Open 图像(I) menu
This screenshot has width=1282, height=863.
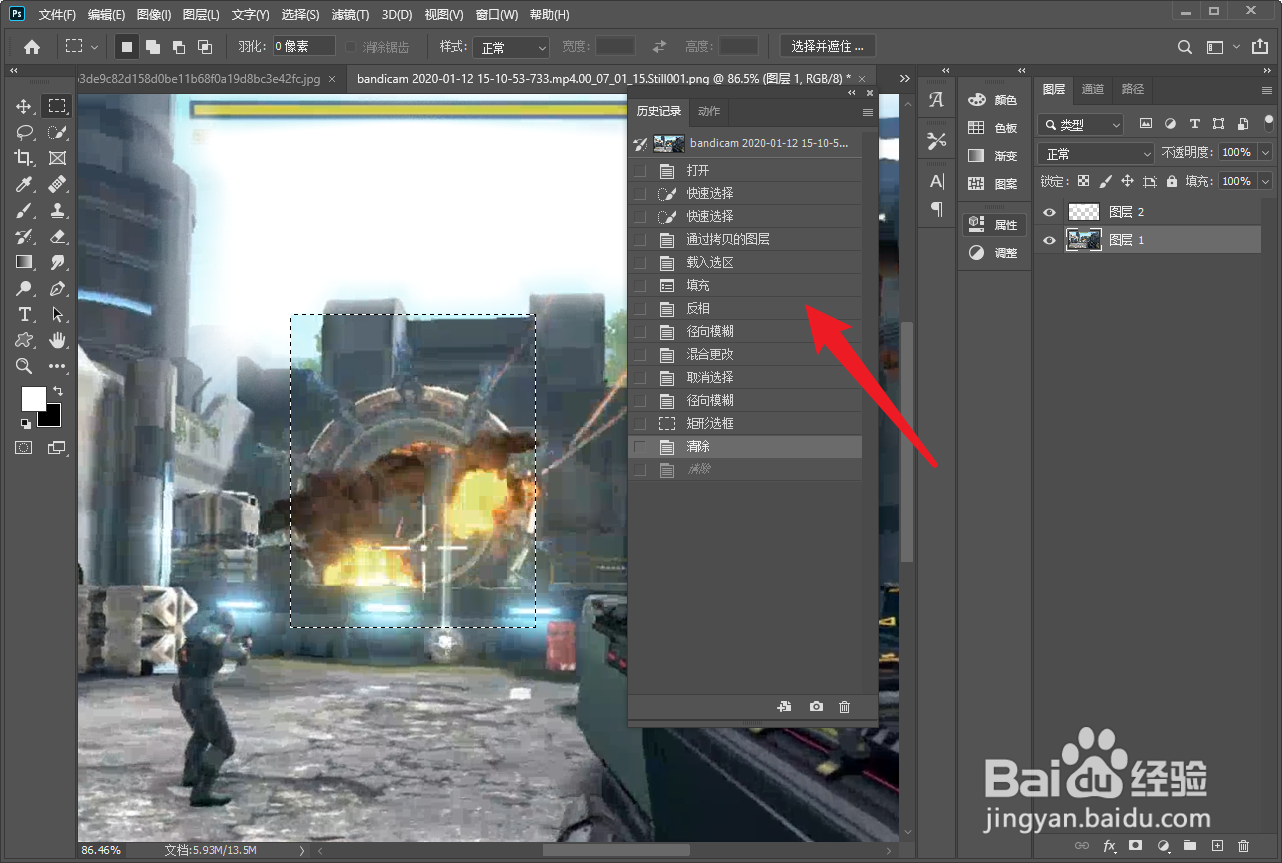coord(154,15)
